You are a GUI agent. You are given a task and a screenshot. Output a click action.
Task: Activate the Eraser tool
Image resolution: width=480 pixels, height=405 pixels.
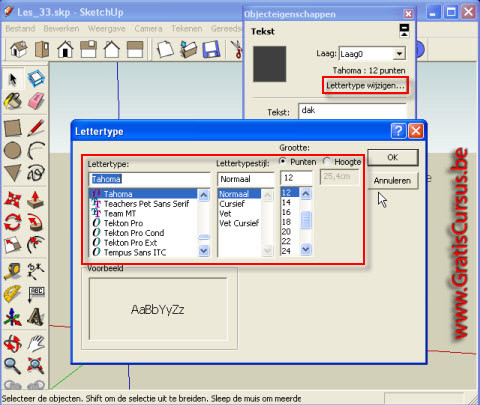pyautogui.click(x=36, y=101)
